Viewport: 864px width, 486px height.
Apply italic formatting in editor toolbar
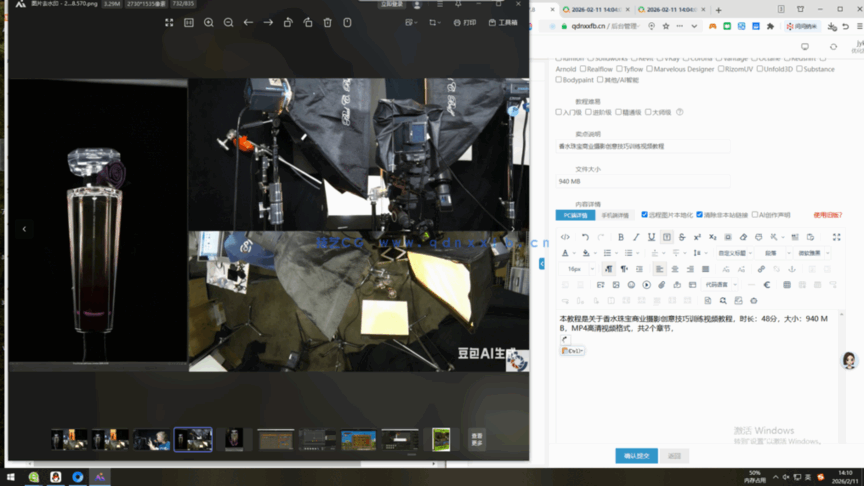point(636,237)
